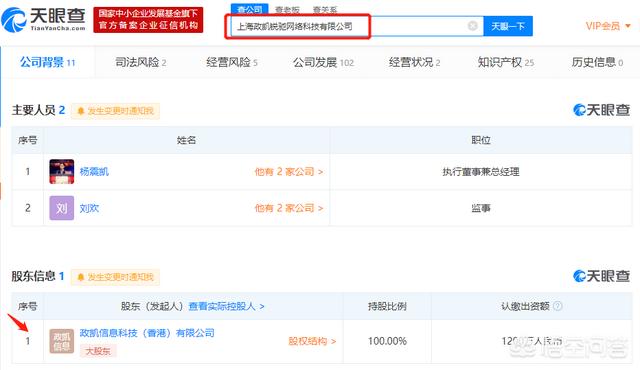Open the 杨震凯 name link

[x=94, y=172]
